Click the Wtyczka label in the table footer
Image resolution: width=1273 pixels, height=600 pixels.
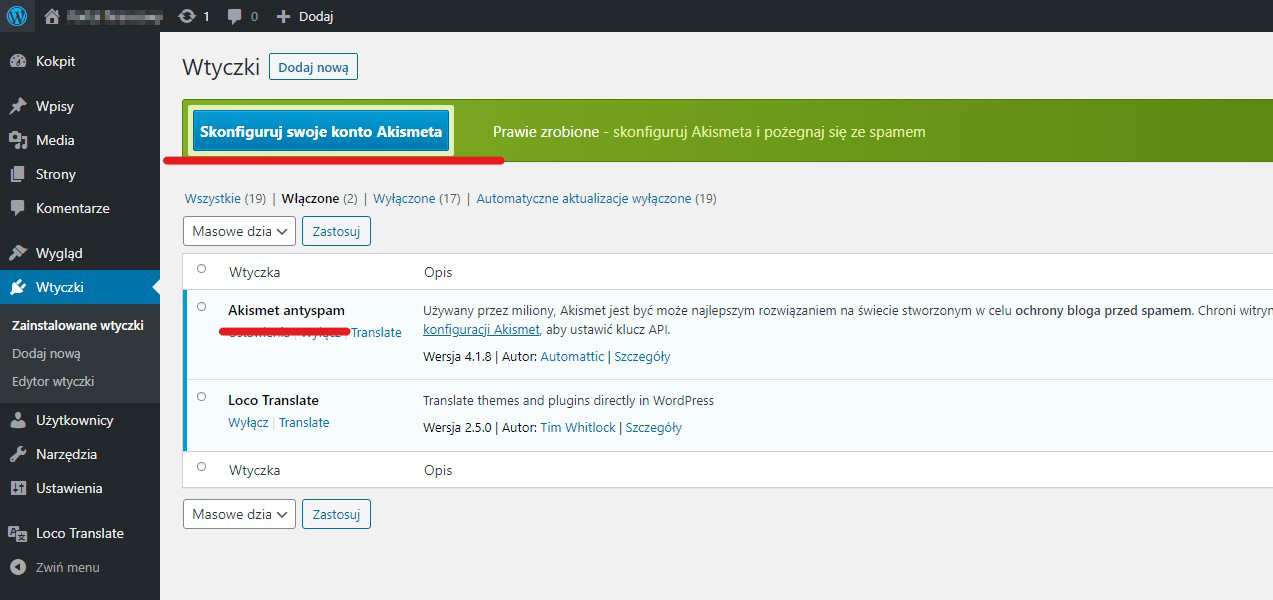[255, 470]
